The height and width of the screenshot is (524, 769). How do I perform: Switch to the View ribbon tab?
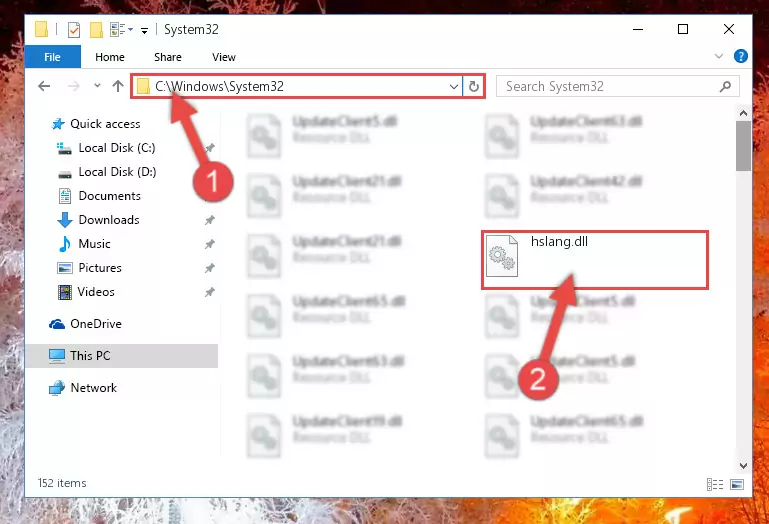tap(224, 57)
